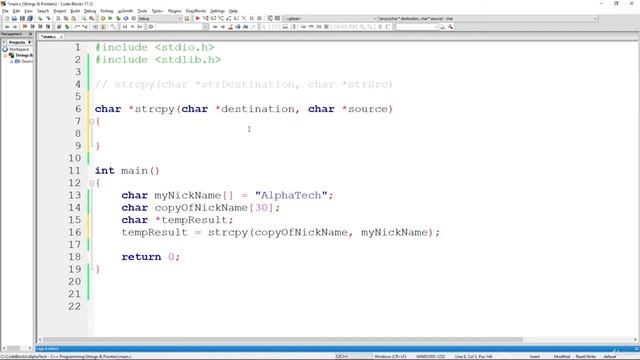Close the Management panel
This screenshot has height=360, width=640.
click(30, 34)
